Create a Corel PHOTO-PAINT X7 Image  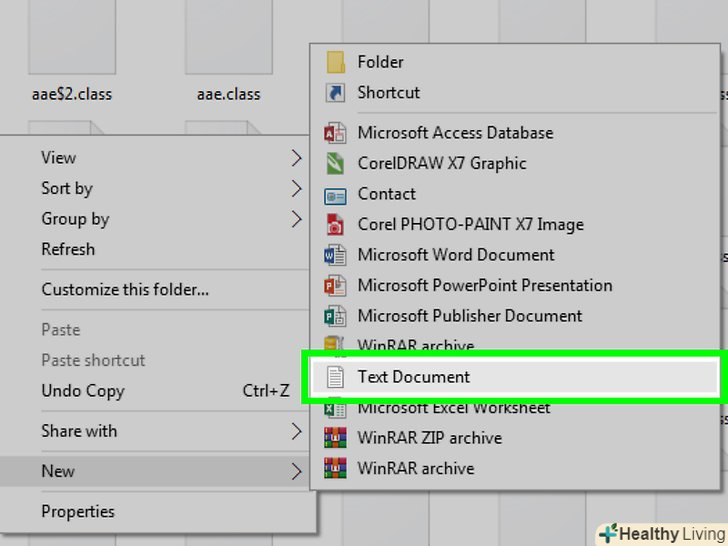click(515, 225)
